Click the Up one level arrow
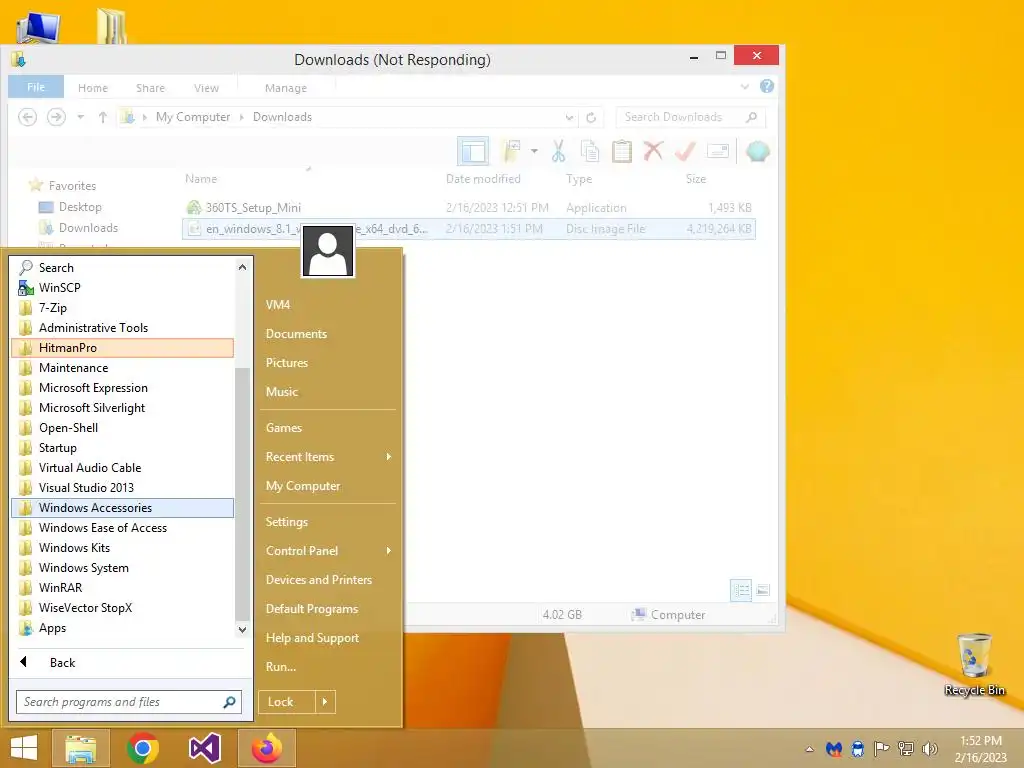This screenshot has width=1024, height=768. (103, 117)
